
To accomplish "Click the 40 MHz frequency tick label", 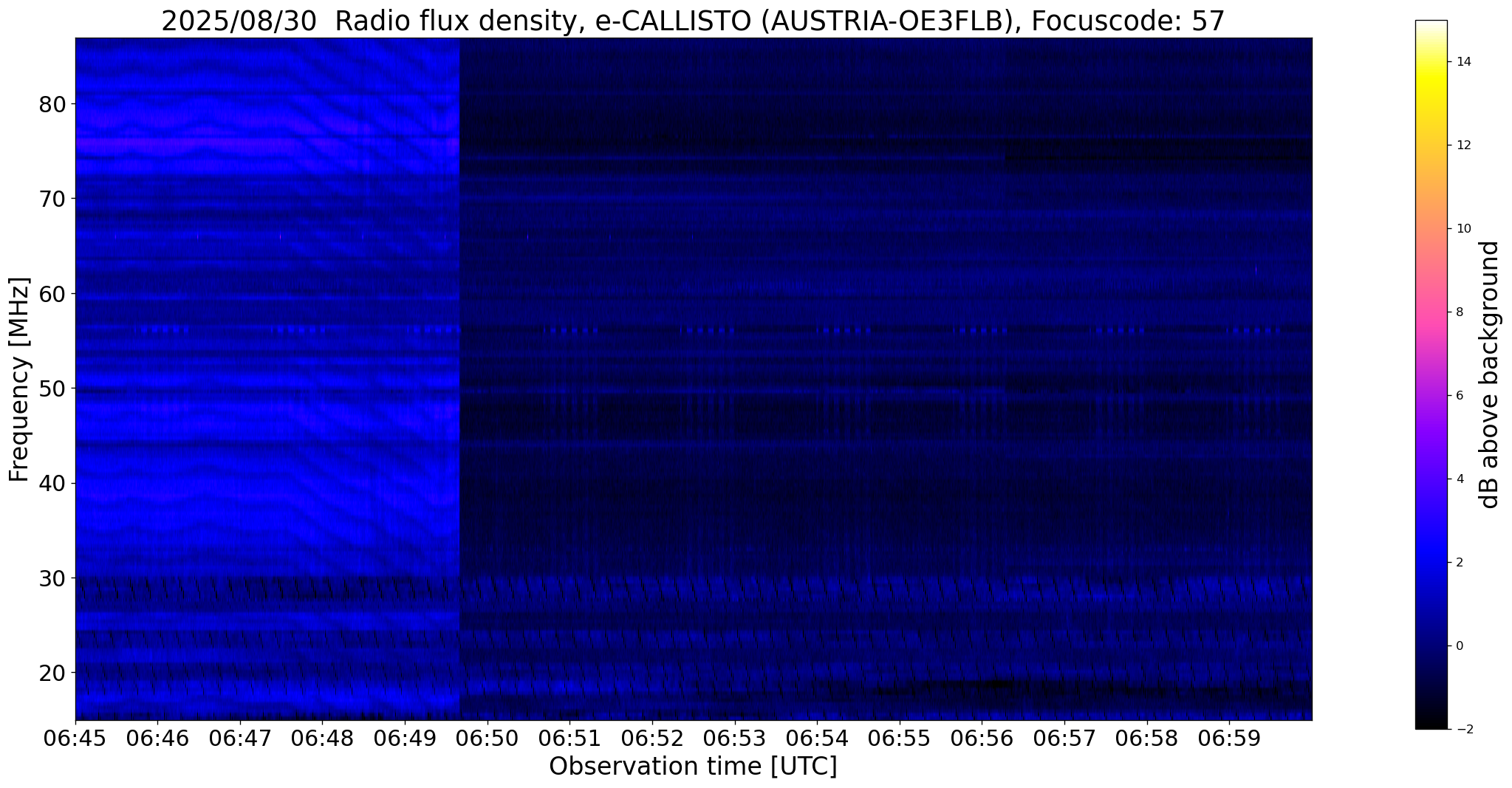I will pos(52,483).
